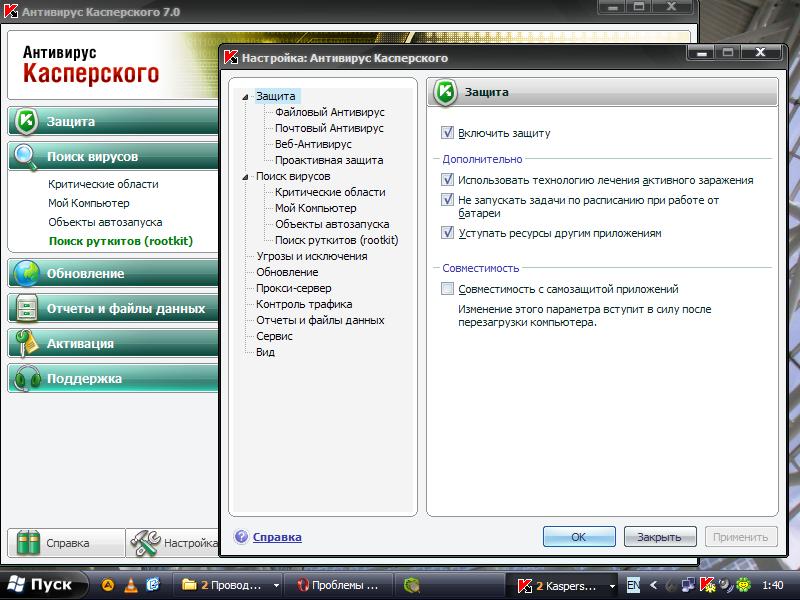Click the globe icon of Обновление section
This screenshot has width=800, height=600.
[x=27, y=273]
